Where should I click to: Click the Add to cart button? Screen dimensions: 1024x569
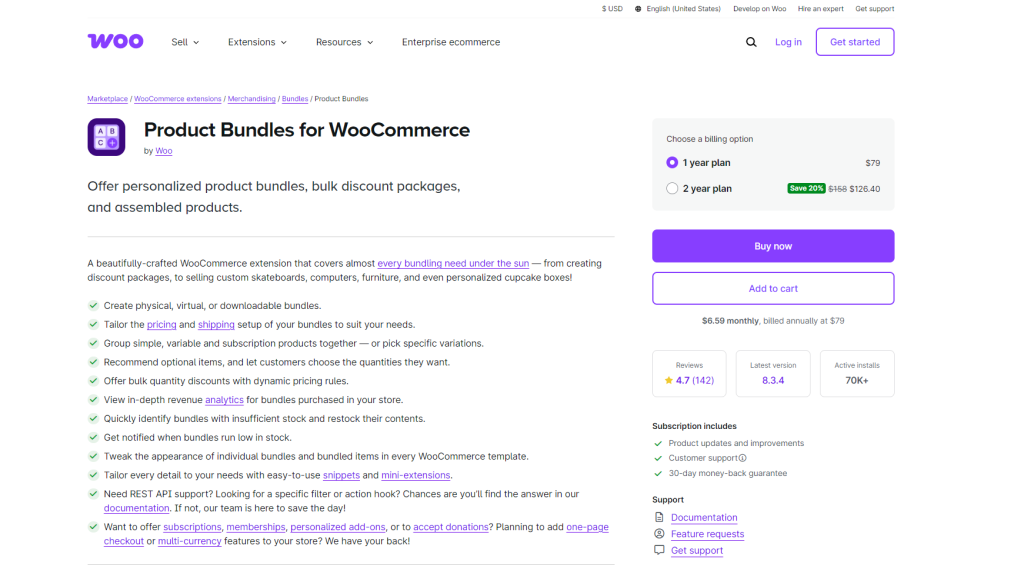773,288
